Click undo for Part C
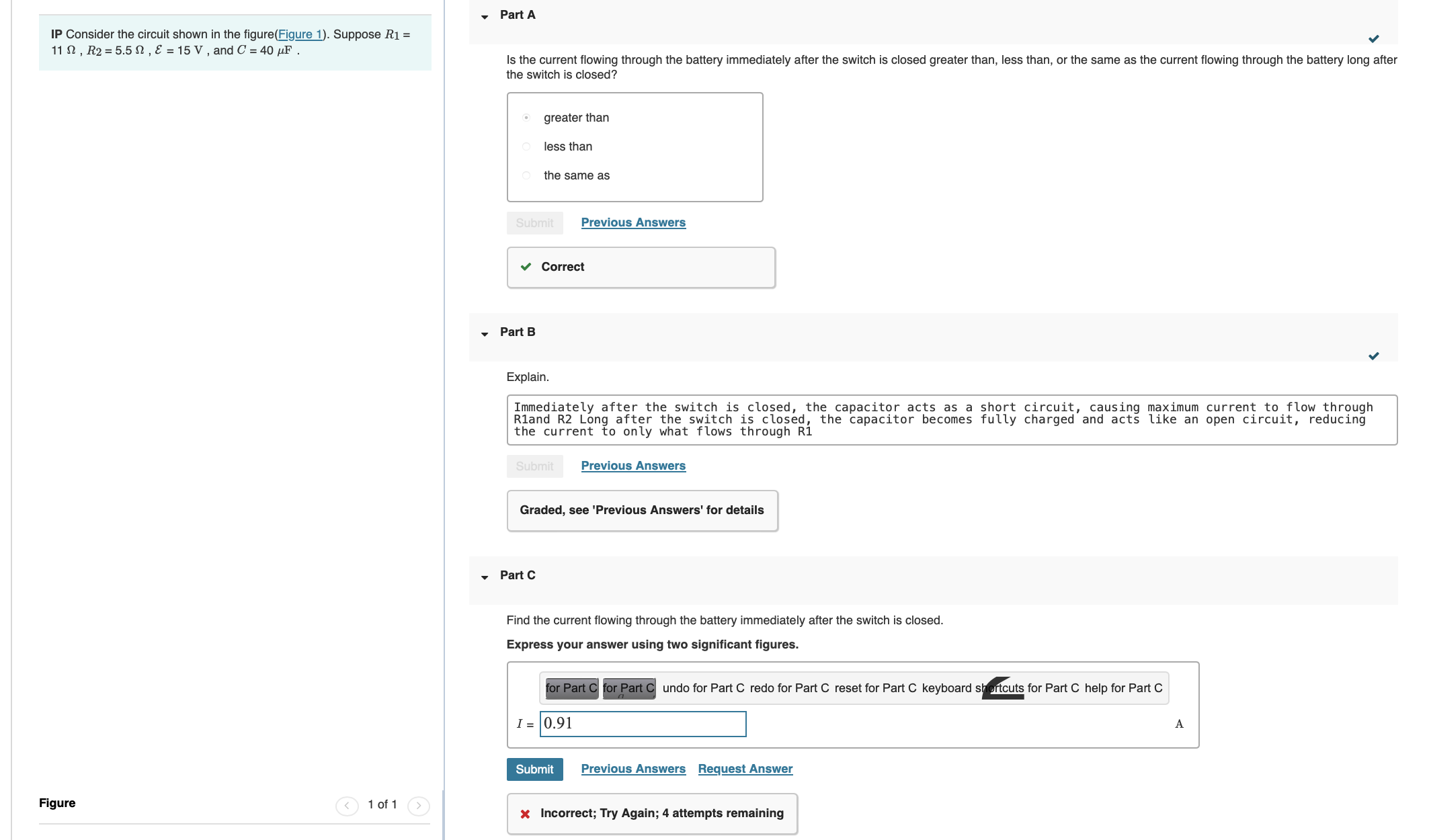1429x840 pixels. tap(703, 688)
